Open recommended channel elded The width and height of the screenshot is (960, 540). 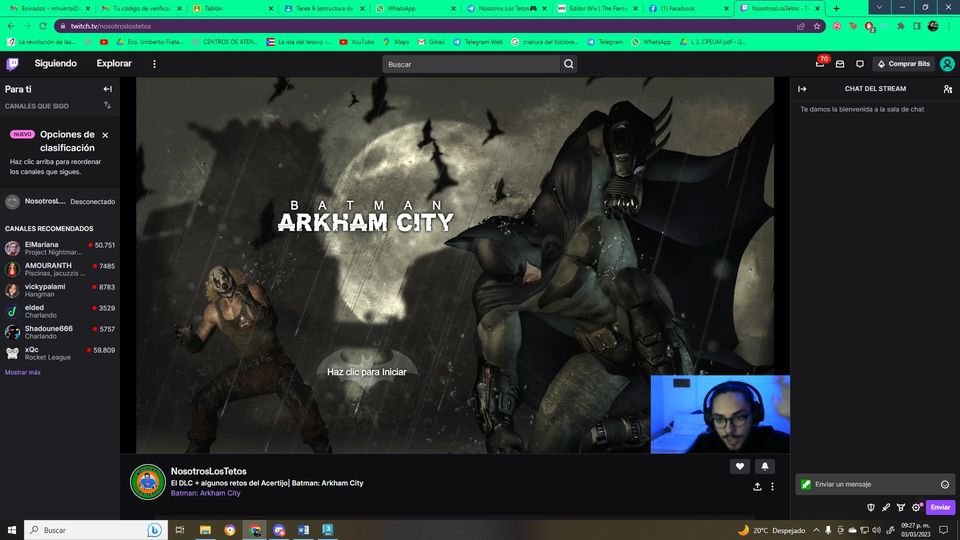coord(60,311)
